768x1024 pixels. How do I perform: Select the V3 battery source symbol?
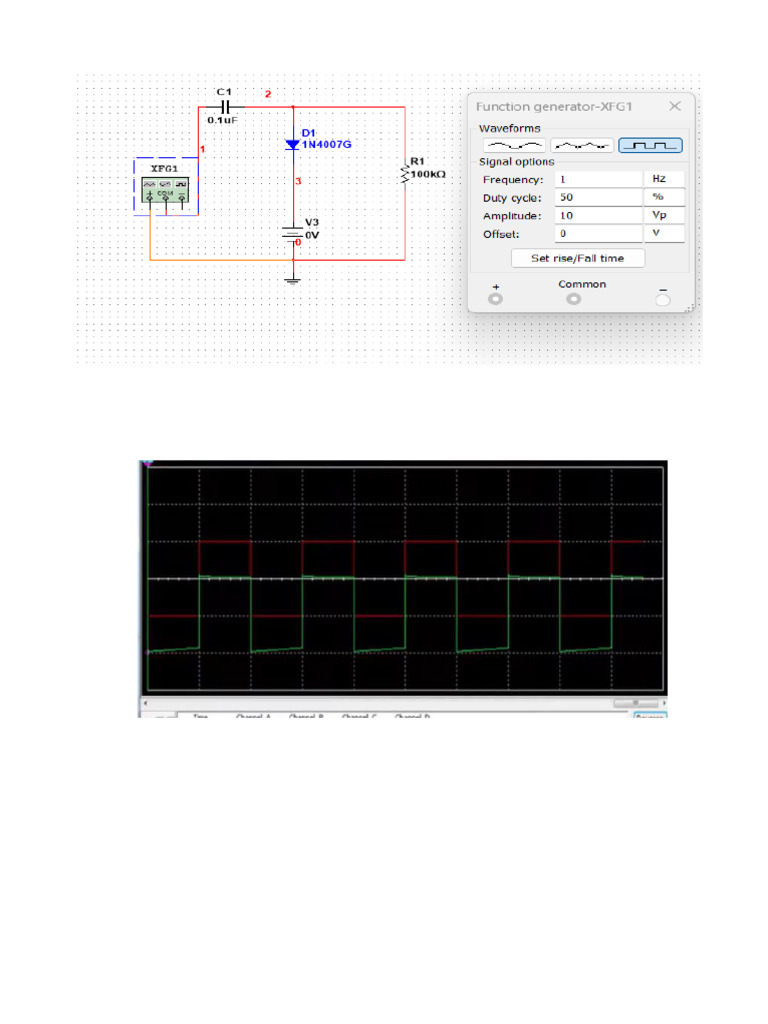coord(293,232)
